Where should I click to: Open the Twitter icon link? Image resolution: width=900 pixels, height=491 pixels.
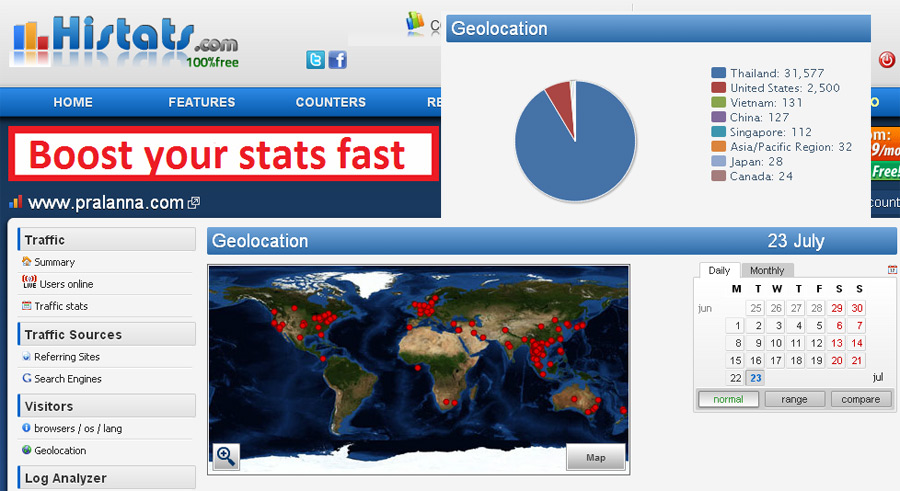pyautogui.click(x=315, y=60)
